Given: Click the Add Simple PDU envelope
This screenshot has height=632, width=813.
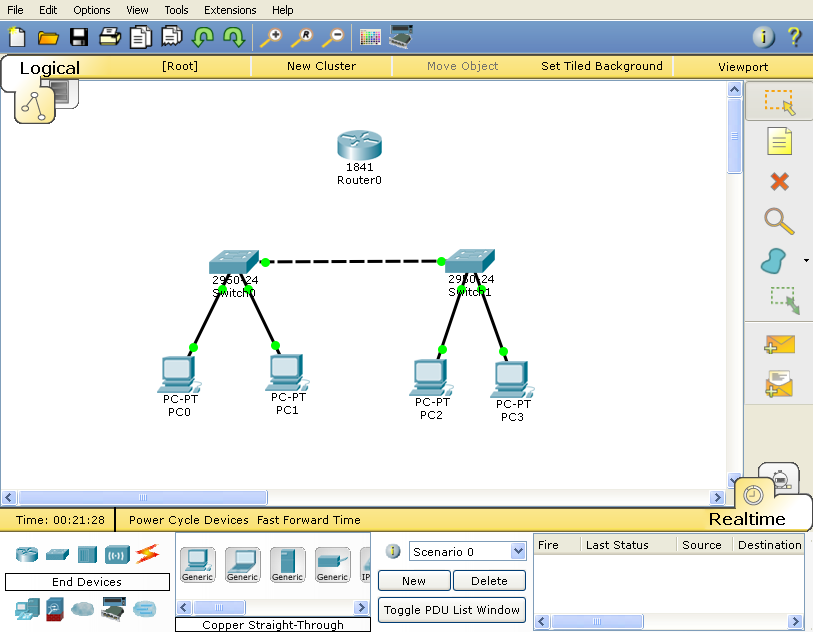Looking at the screenshot, I should [x=779, y=344].
